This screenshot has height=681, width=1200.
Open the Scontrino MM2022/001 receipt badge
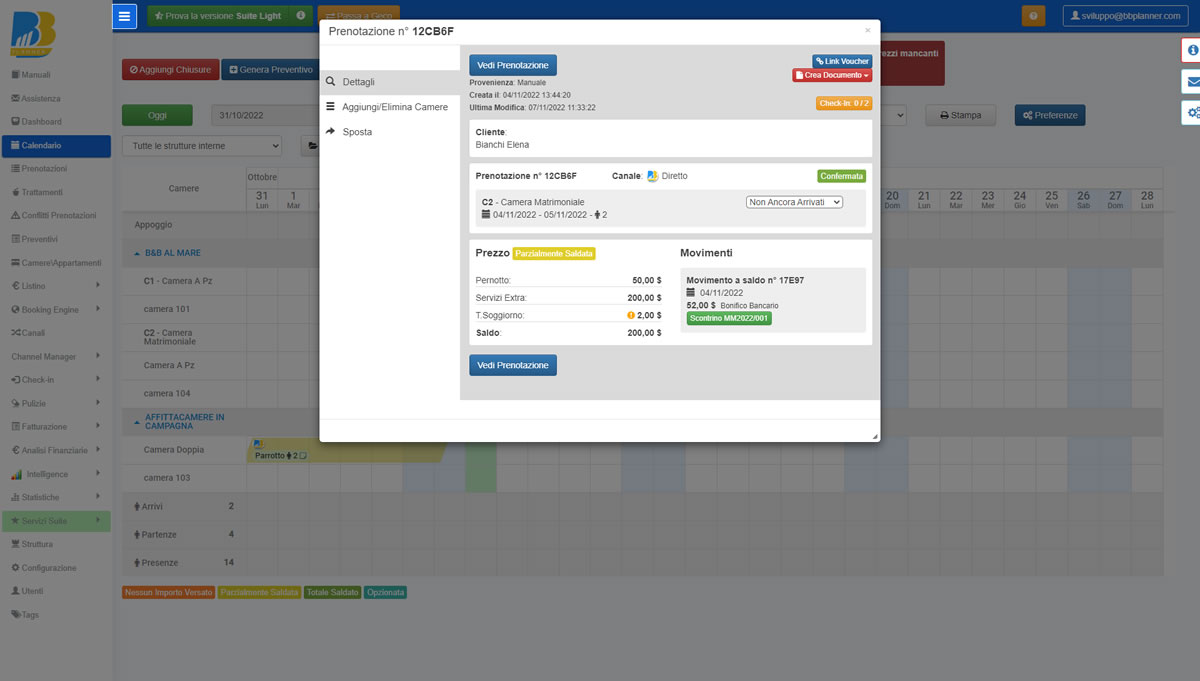coord(728,318)
